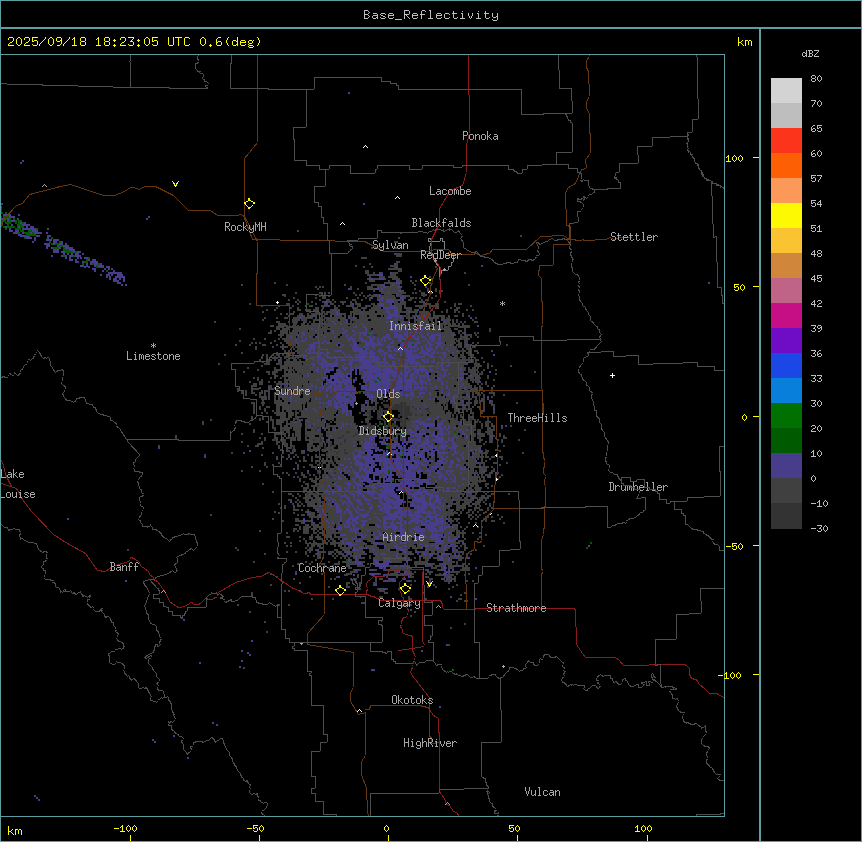Click the Drumheller city label

point(638,487)
